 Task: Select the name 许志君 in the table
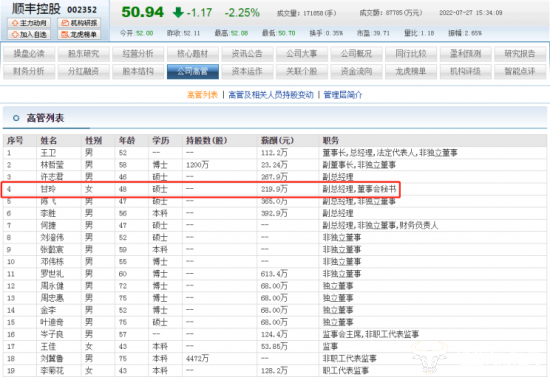(x=52, y=177)
